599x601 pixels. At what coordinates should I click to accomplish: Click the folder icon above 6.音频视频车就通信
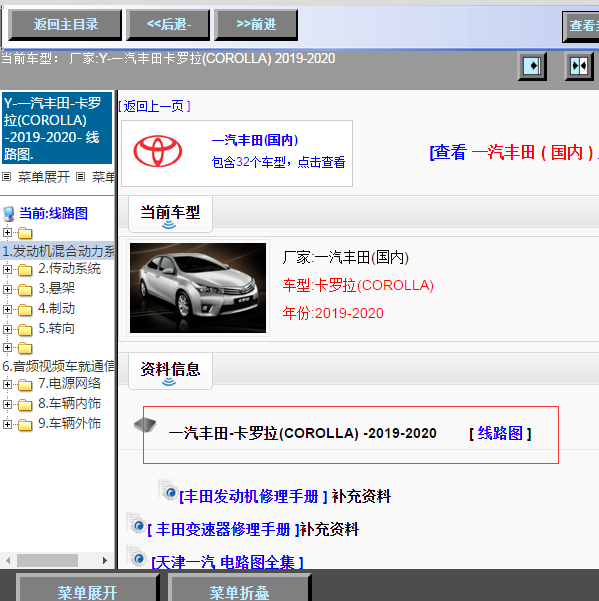[25, 348]
